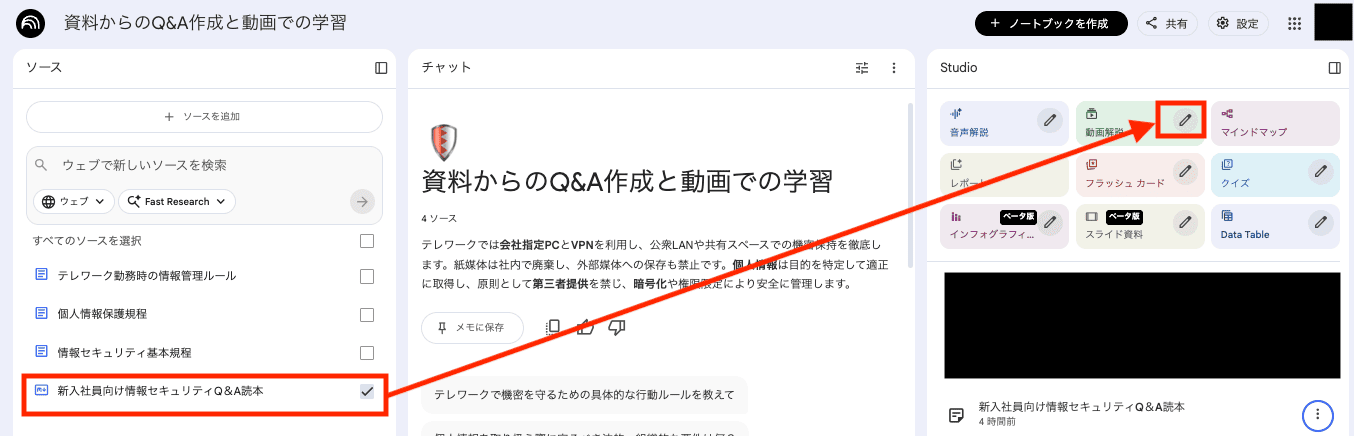The height and width of the screenshot is (436, 1354).
Task: Edit Data Table settings with pencil icon
Action: tap(1321, 222)
